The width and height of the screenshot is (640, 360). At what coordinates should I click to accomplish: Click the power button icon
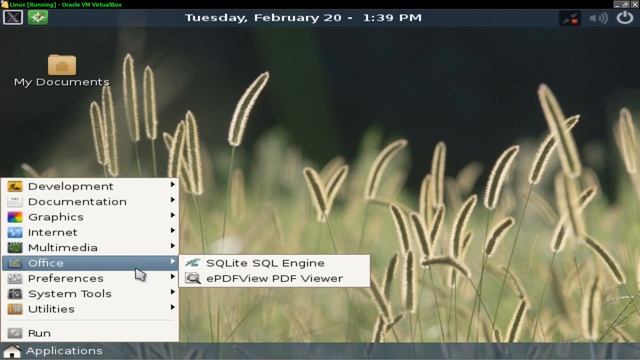click(x=624, y=18)
